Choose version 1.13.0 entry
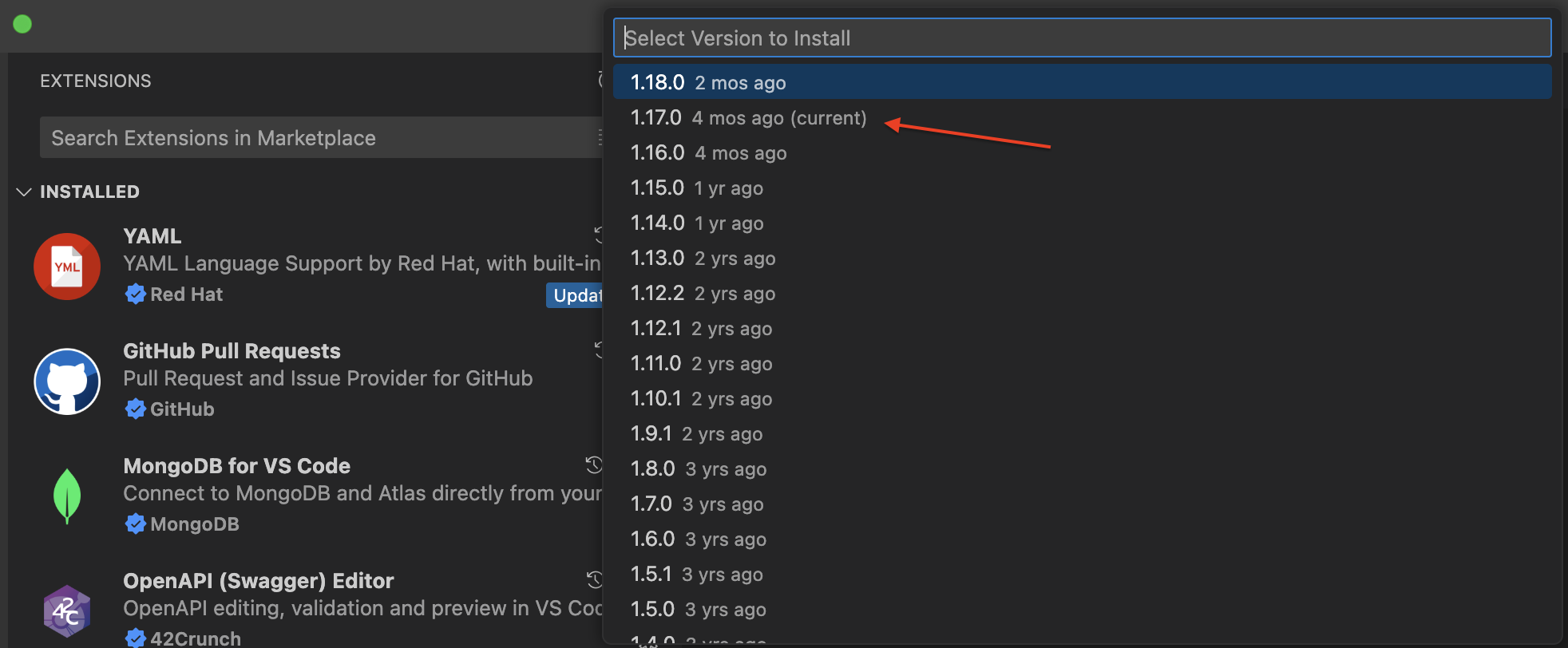This screenshot has height=648, width=1568. pos(1082,258)
